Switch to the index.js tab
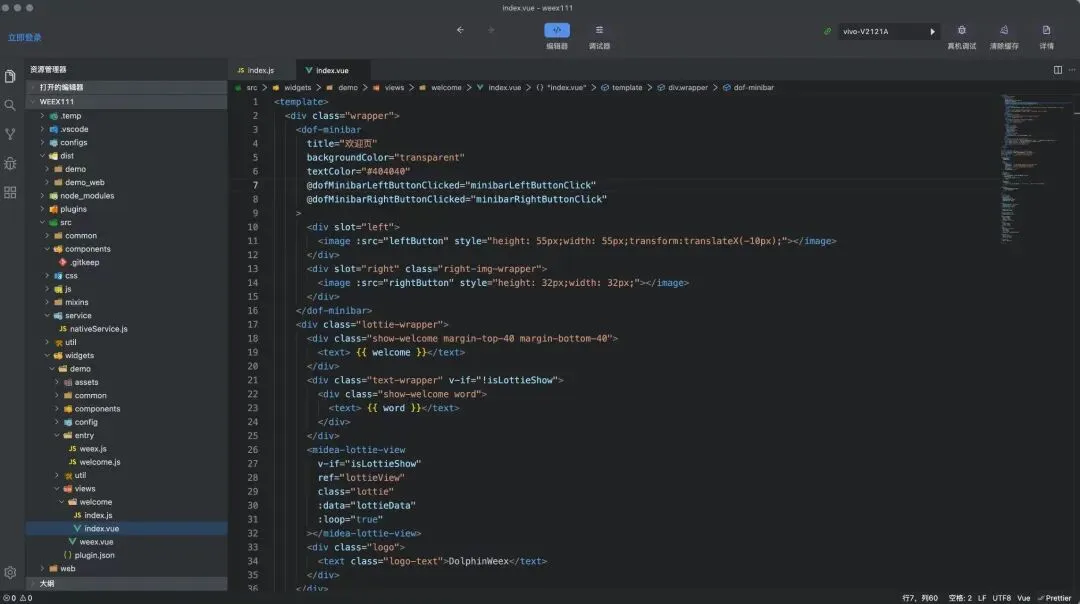This screenshot has width=1080, height=604. click(260, 70)
